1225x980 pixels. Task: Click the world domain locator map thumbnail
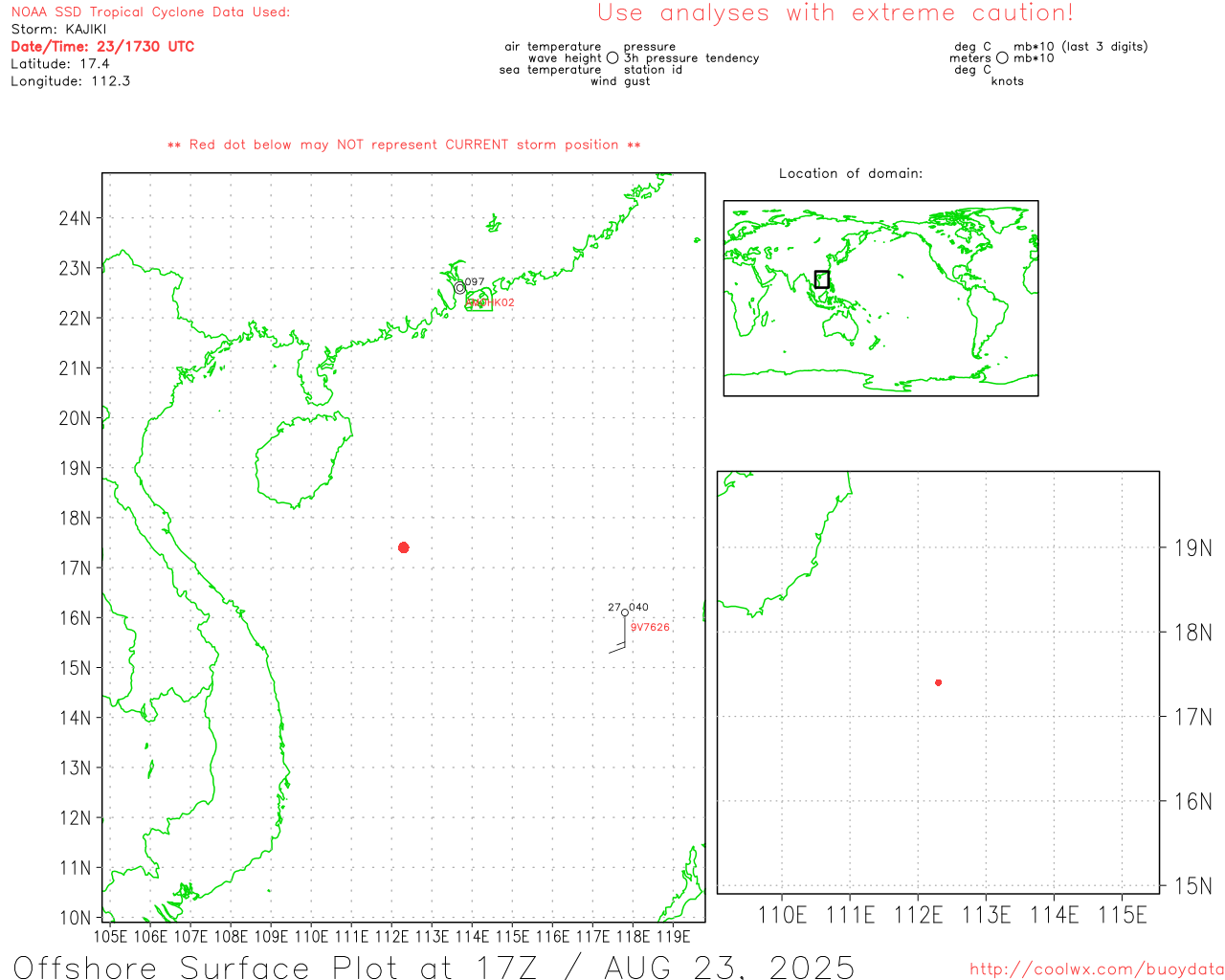pyautogui.click(x=880, y=299)
